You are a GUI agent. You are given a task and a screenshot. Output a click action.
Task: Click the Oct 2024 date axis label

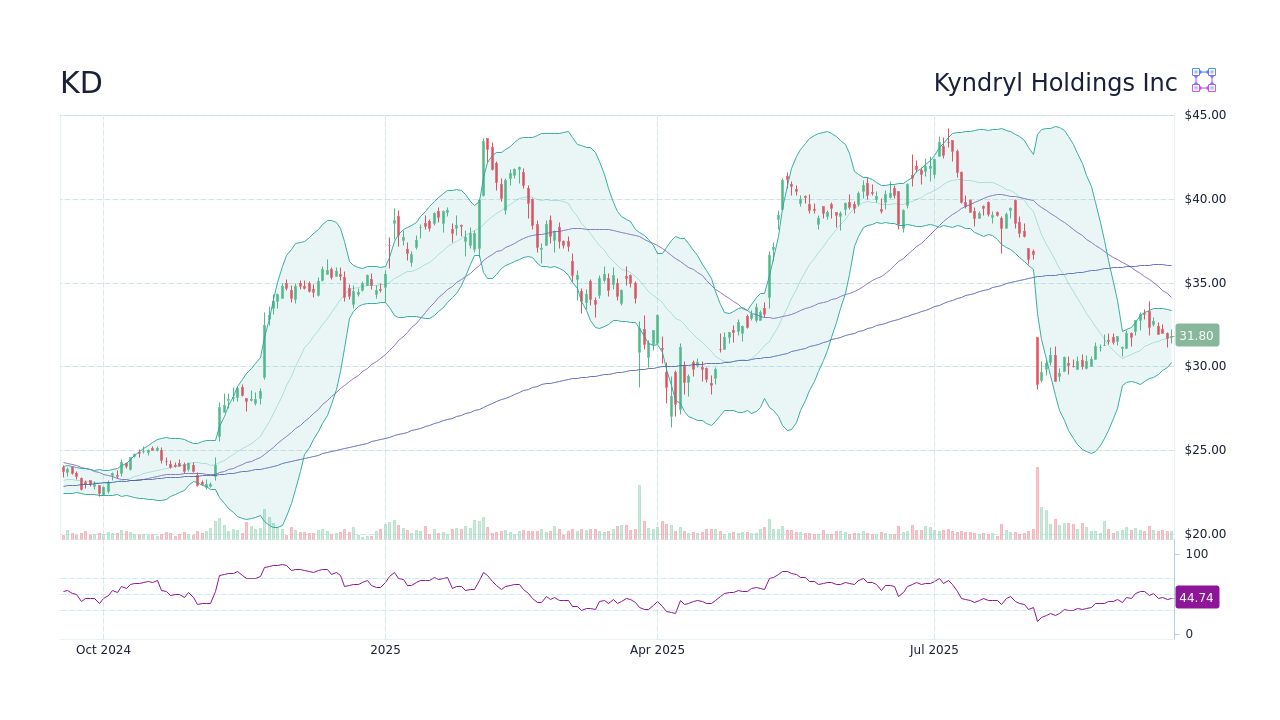[x=103, y=649]
